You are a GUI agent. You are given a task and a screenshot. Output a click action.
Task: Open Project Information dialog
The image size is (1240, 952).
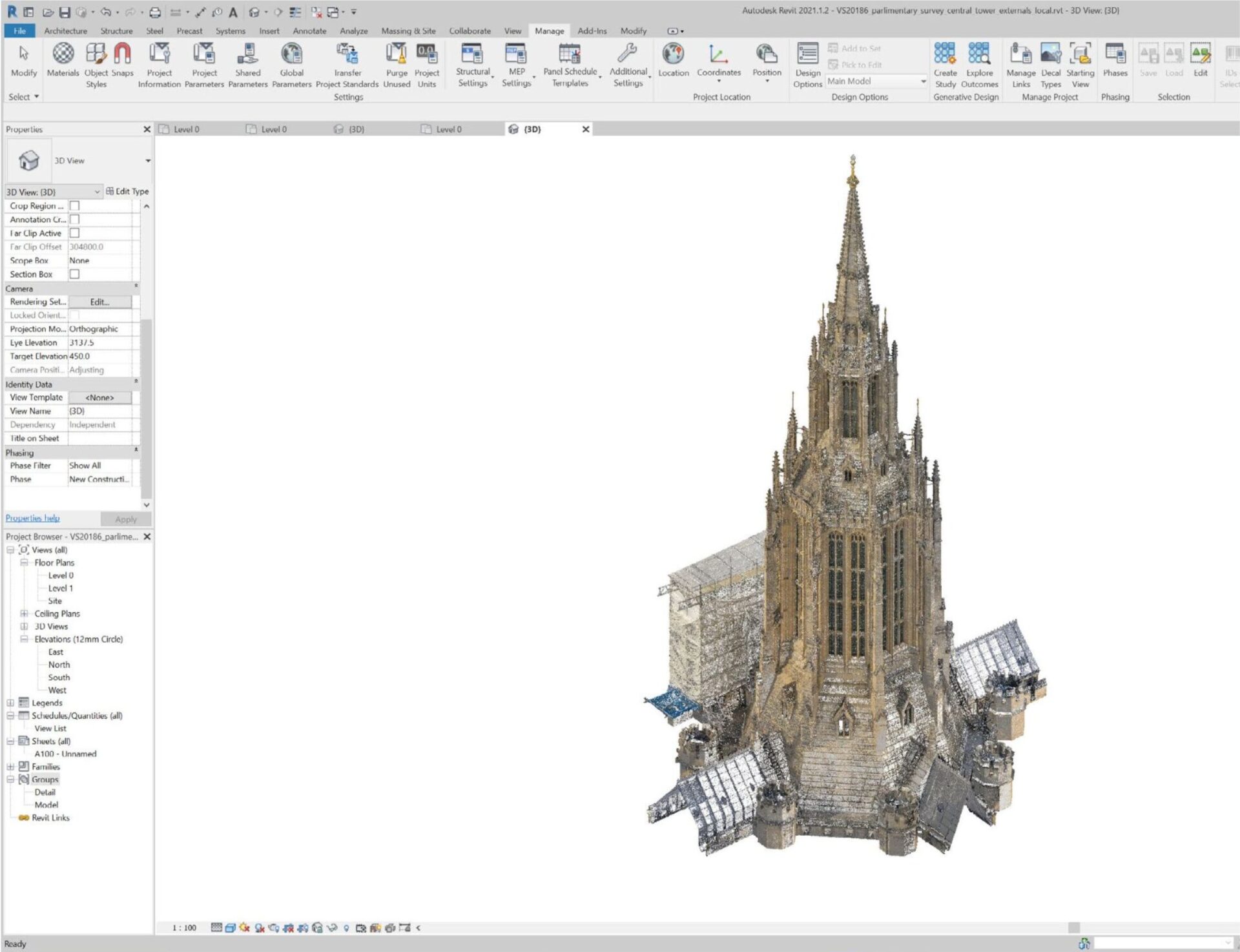(x=160, y=65)
